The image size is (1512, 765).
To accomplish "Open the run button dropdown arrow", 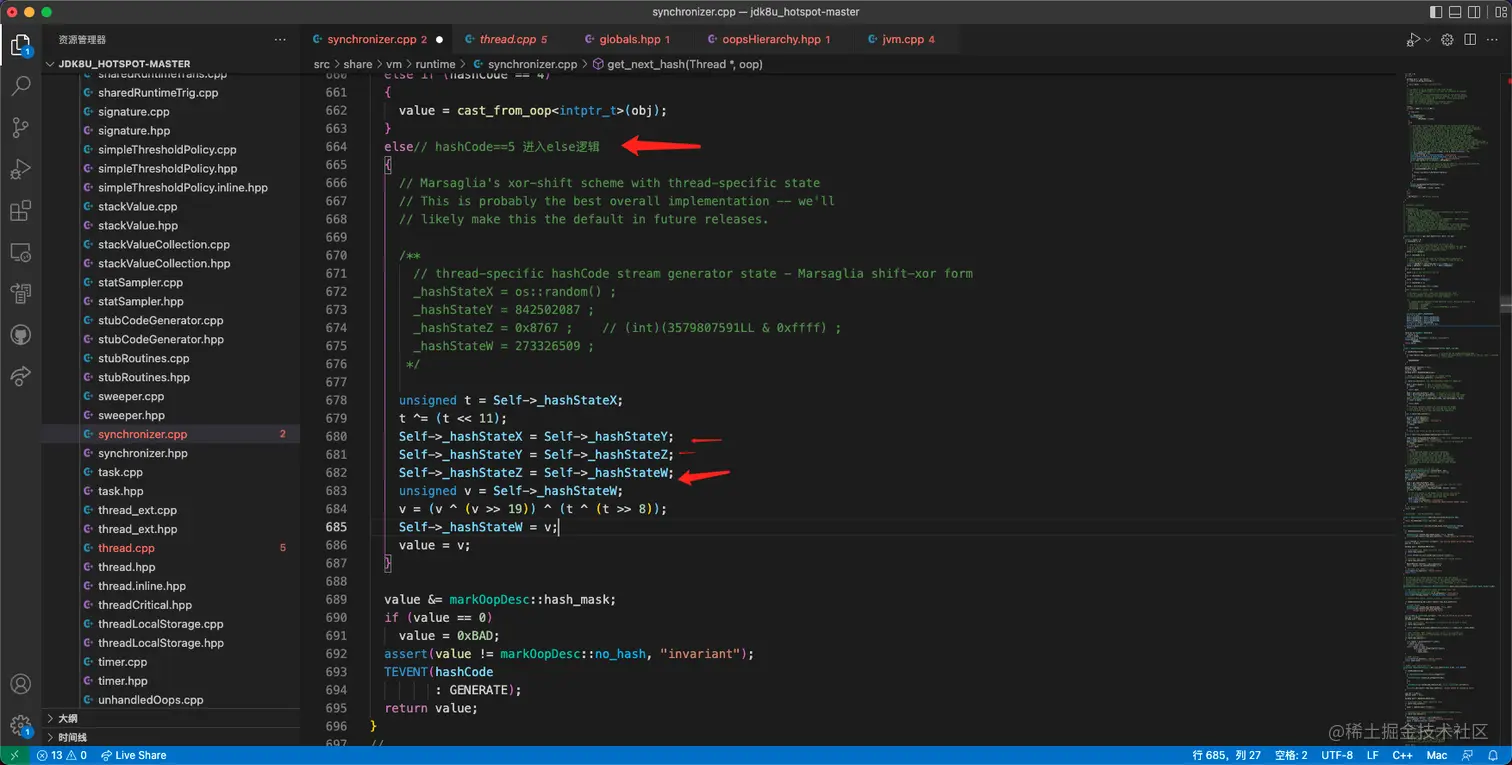I will tap(1428, 39).
